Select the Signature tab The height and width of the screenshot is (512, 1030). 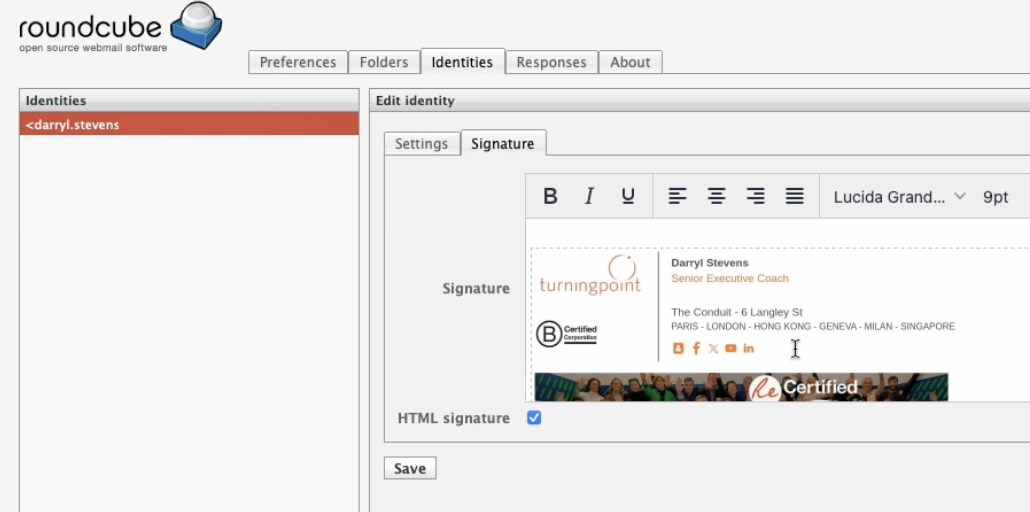pyautogui.click(x=503, y=143)
